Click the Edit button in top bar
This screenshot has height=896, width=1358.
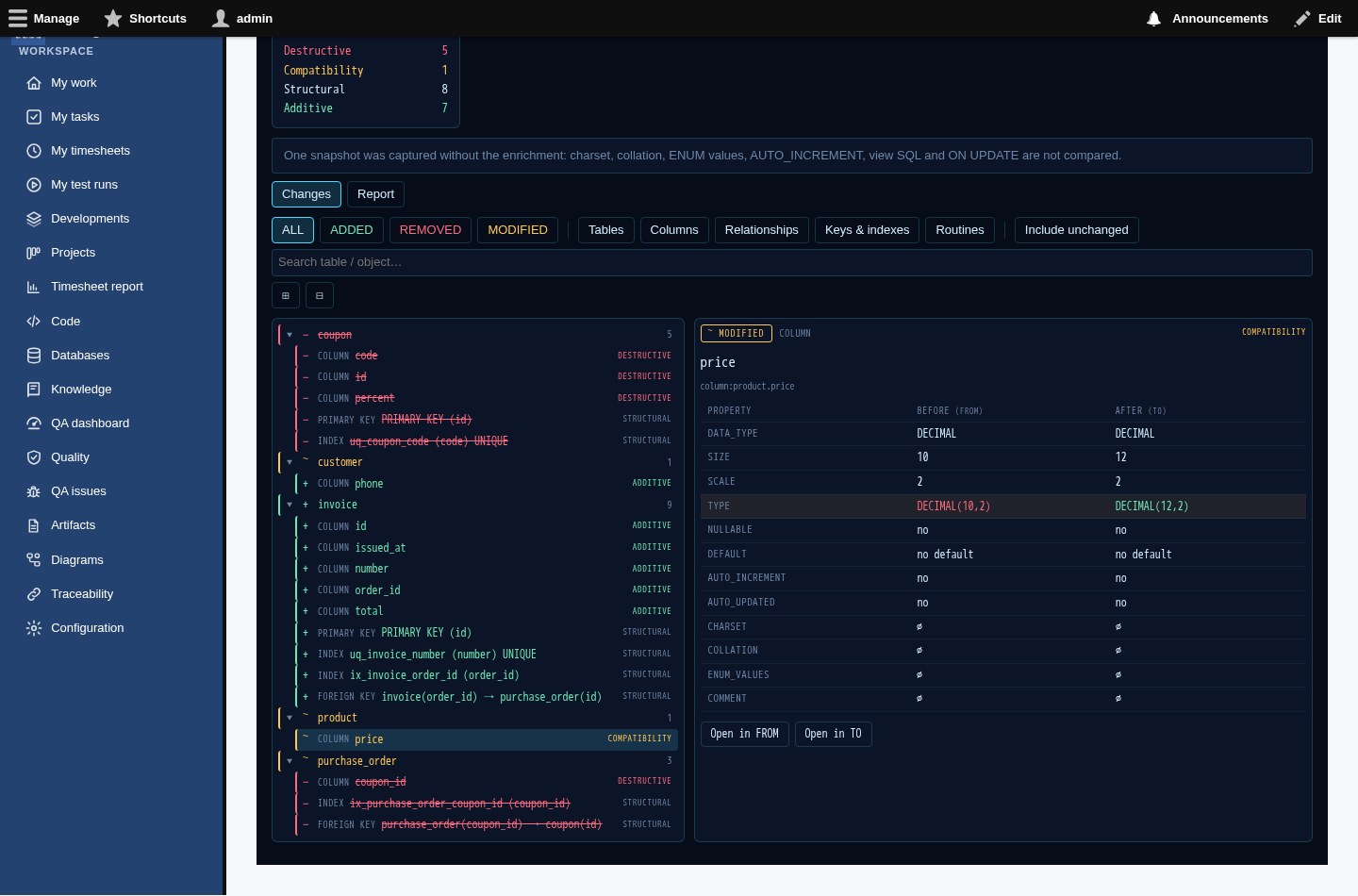coord(1318,18)
